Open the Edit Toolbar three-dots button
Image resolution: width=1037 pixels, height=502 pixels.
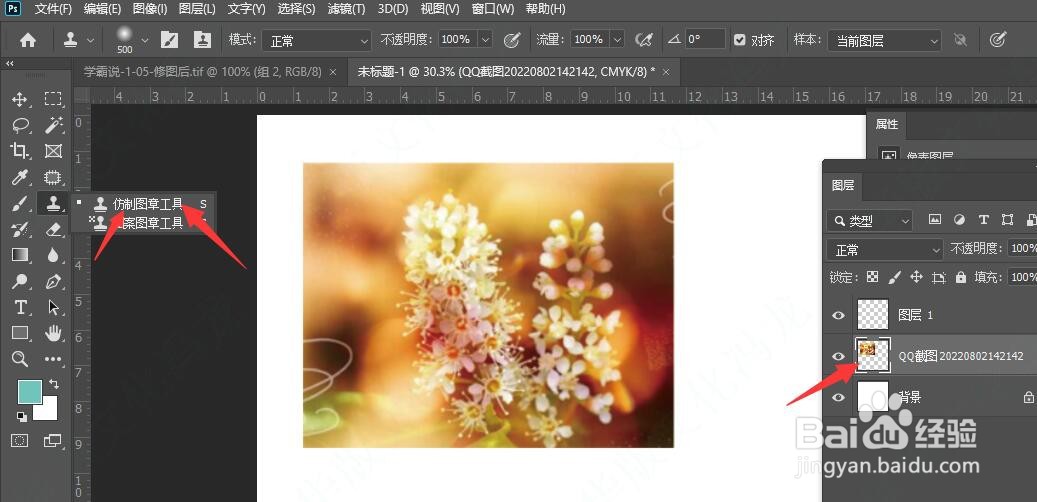53,359
